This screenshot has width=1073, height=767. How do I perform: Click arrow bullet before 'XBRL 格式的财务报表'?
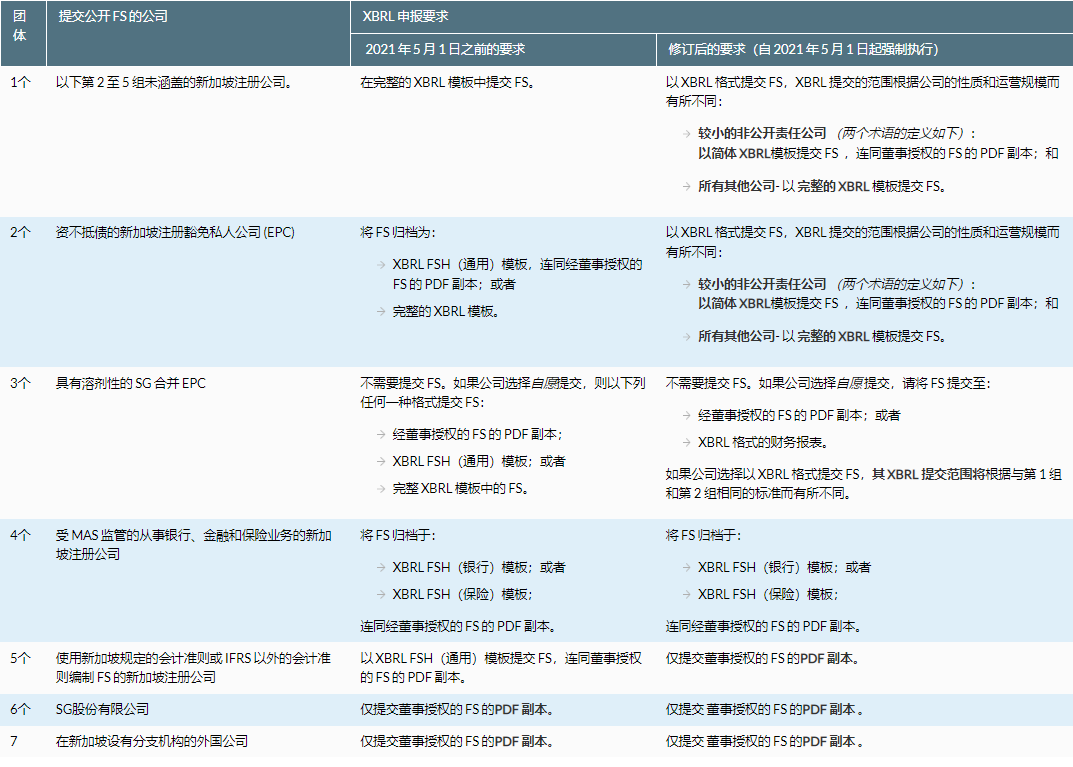tap(686, 442)
